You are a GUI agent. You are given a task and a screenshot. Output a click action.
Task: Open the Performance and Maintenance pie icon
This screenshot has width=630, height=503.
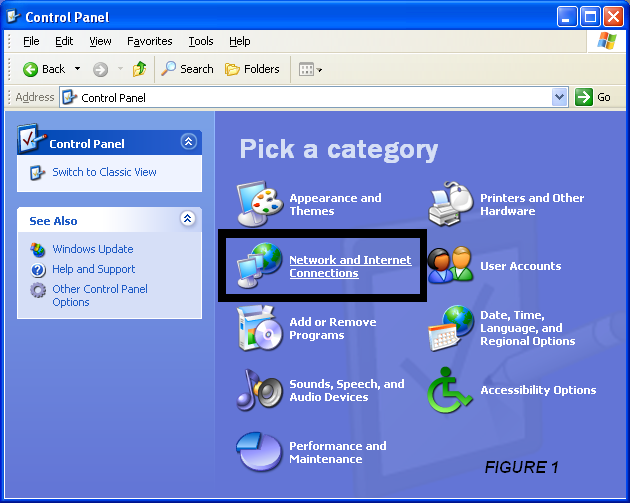tap(259, 452)
